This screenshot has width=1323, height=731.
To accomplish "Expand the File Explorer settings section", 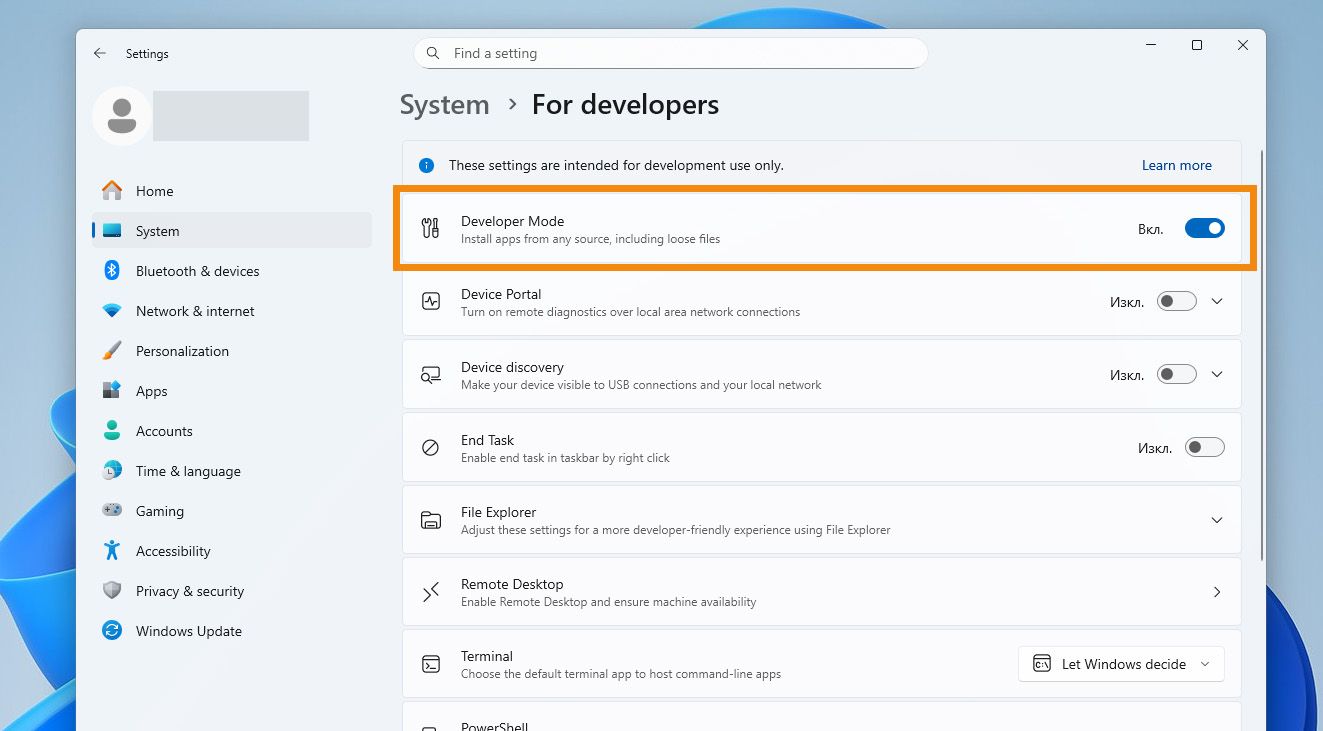I will [x=1217, y=520].
